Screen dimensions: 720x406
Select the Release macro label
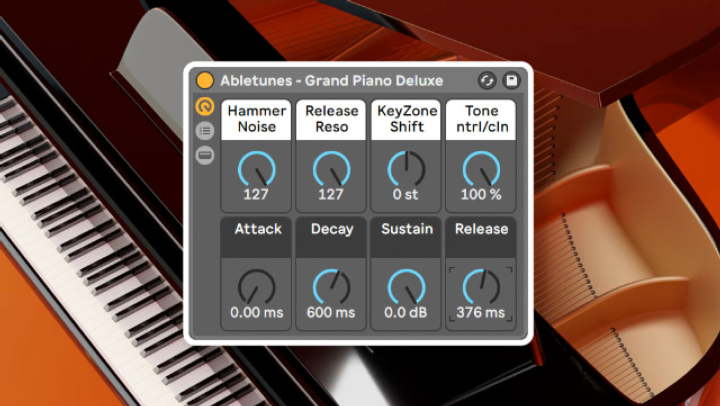pos(481,237)
